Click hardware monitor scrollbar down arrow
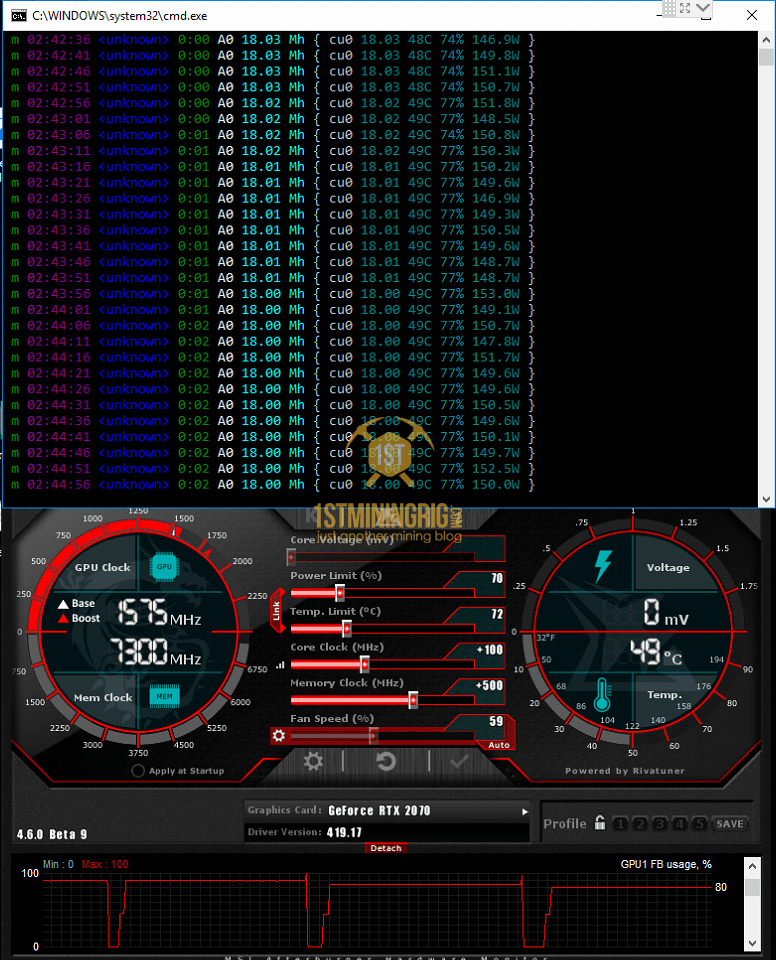776x960 pixels. (753, 943)
